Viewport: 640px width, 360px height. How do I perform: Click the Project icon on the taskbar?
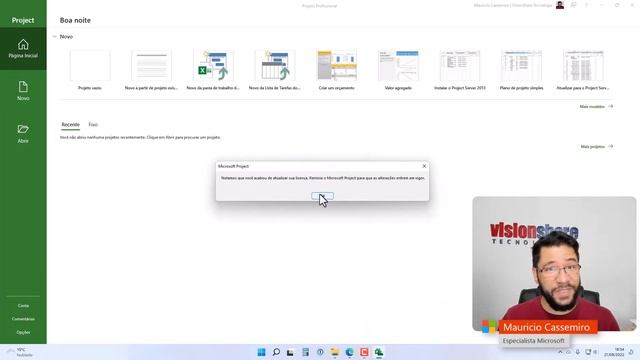coord(379,352)
